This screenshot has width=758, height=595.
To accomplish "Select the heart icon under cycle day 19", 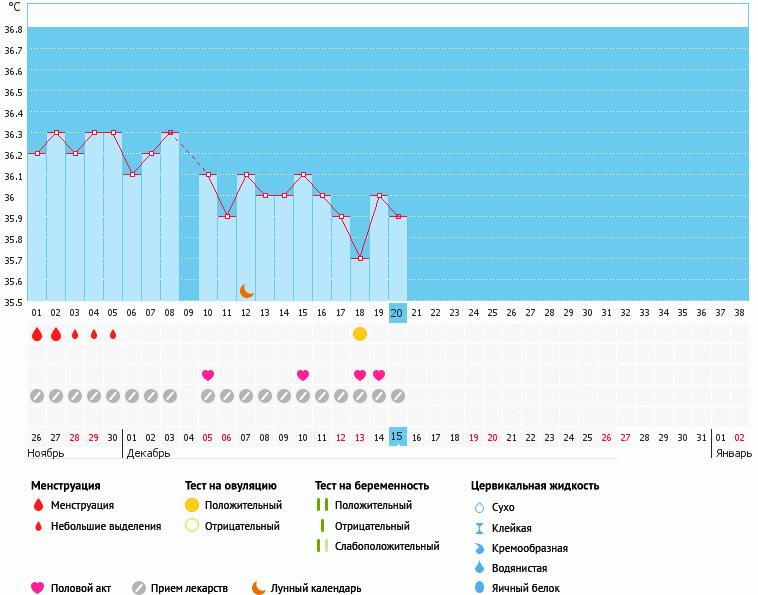I will pos(379,375).
